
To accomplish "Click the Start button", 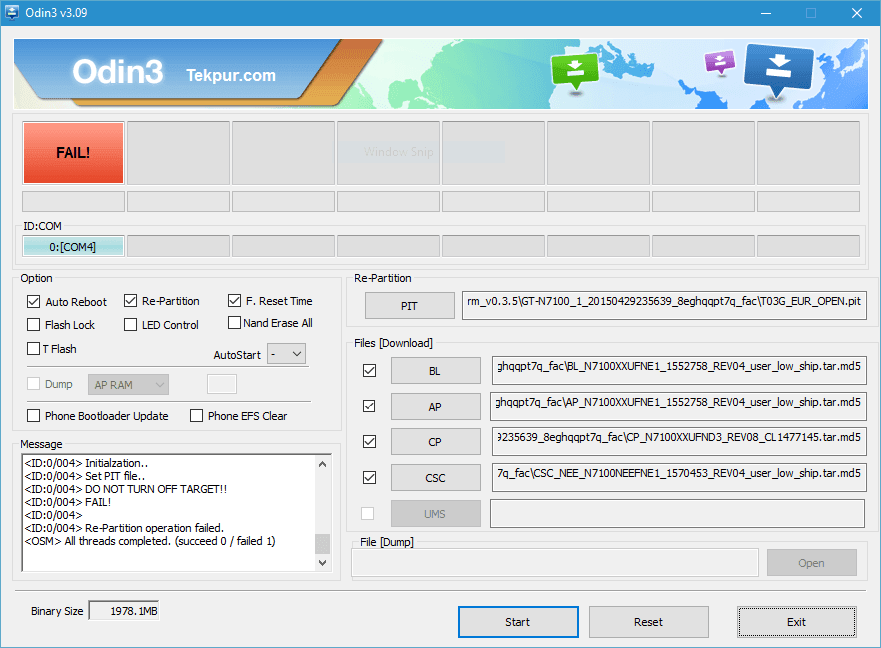I will click(518, 622).
